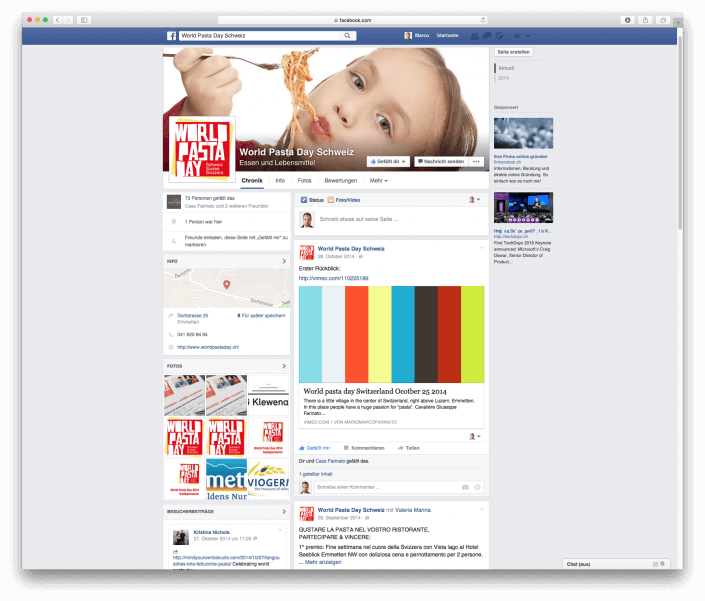705x601 pixels.
Task: Open Viogerm logo photo thumbnail
Action: (x=268, y=479)
